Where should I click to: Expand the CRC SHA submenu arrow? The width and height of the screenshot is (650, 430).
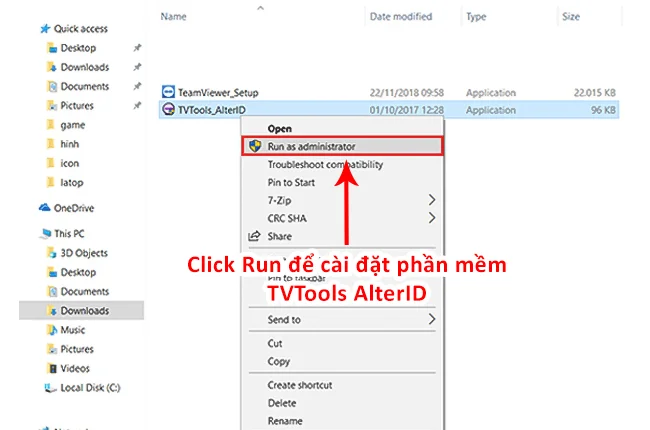432,218
